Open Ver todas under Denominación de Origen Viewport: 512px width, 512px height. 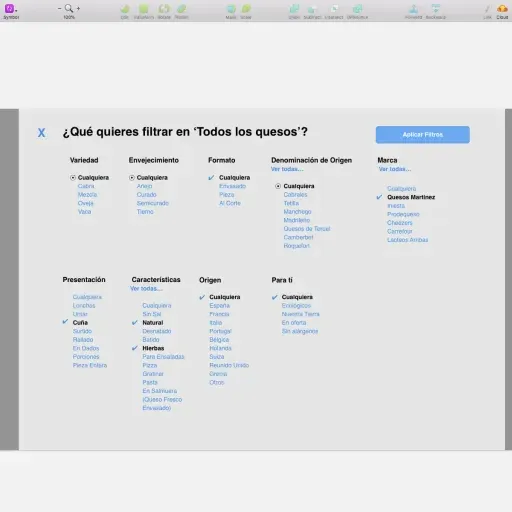tap(287, 169)
